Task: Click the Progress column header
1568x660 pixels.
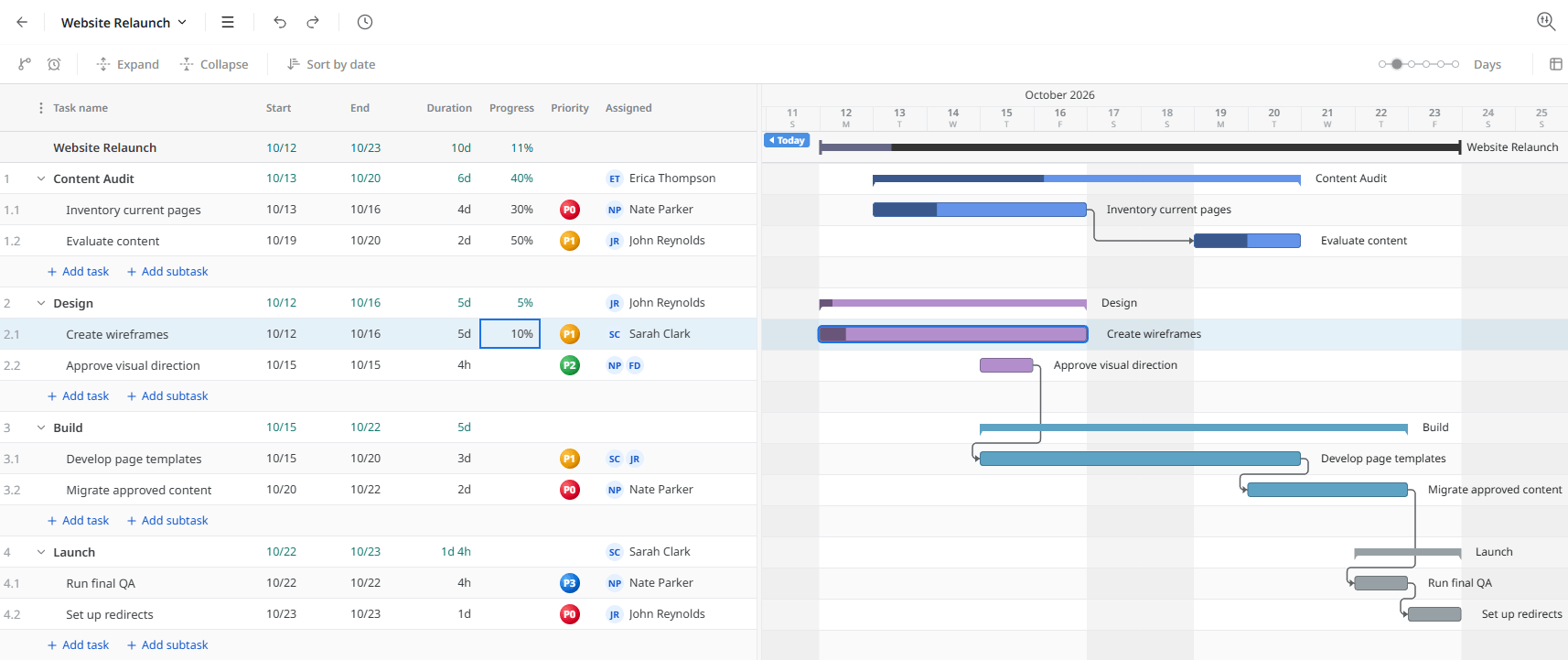Action: tap(511, 108)
